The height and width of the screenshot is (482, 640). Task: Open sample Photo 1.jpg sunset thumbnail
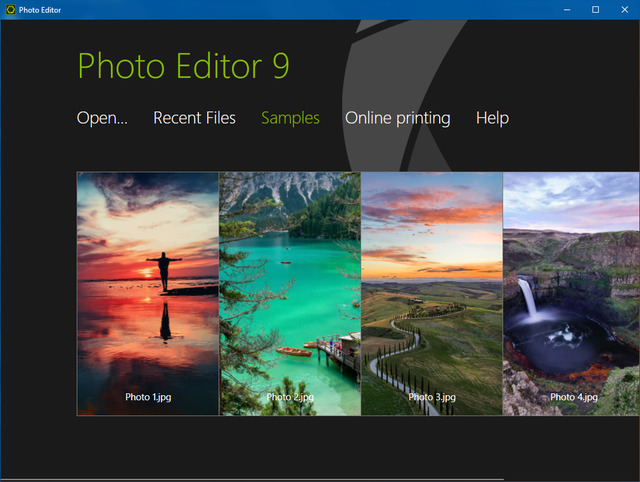[x=148, y=294]
